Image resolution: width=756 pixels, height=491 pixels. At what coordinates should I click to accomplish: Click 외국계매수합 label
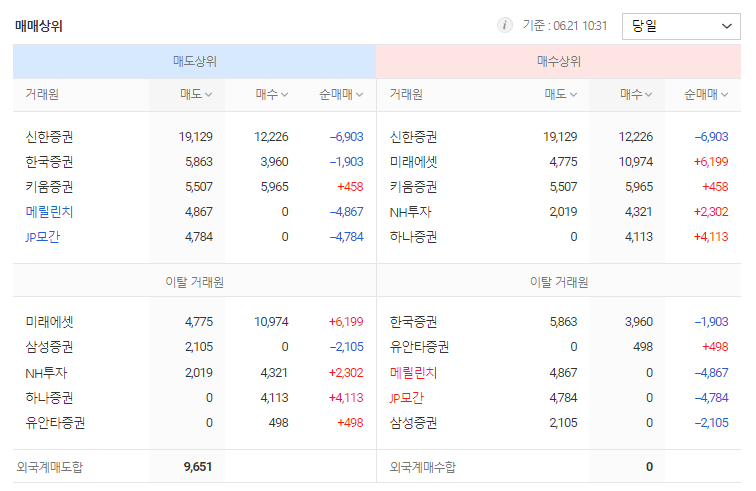pos(422,467)
